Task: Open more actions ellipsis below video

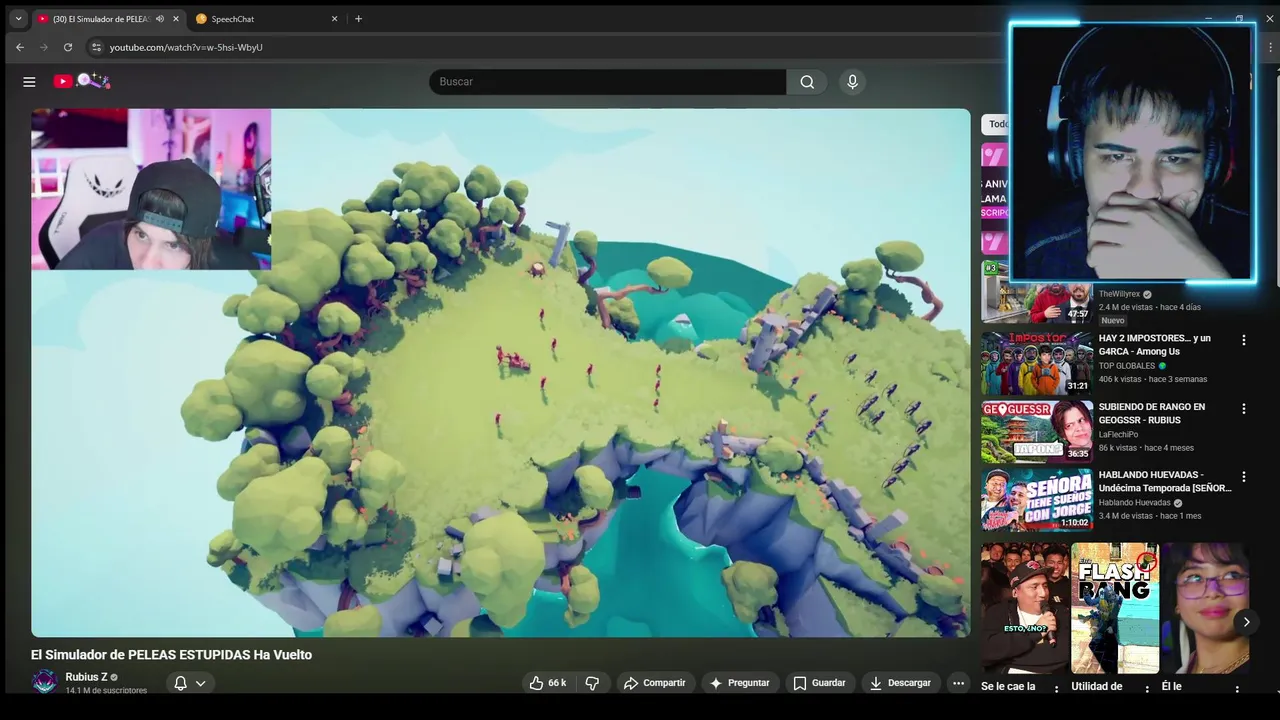Action: tap(958, 683)
